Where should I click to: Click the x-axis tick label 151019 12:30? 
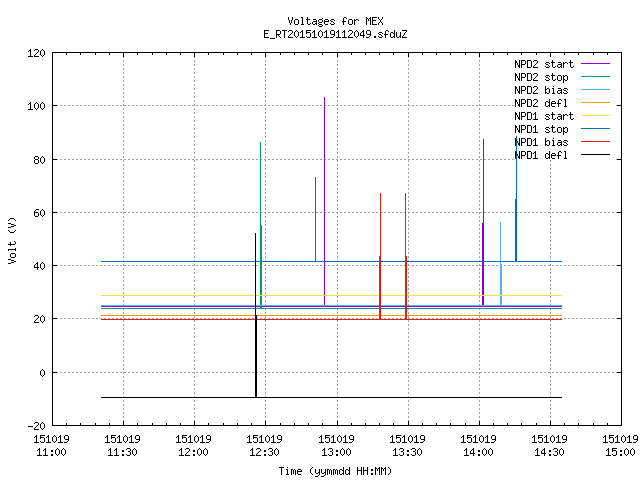pyautogui.click(x=264, y=446)
